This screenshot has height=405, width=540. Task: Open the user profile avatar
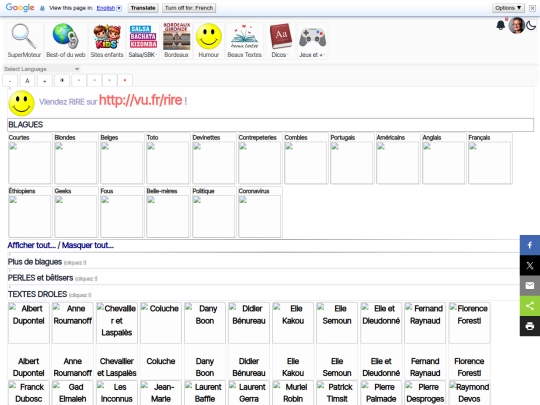(x=516, y=25)
